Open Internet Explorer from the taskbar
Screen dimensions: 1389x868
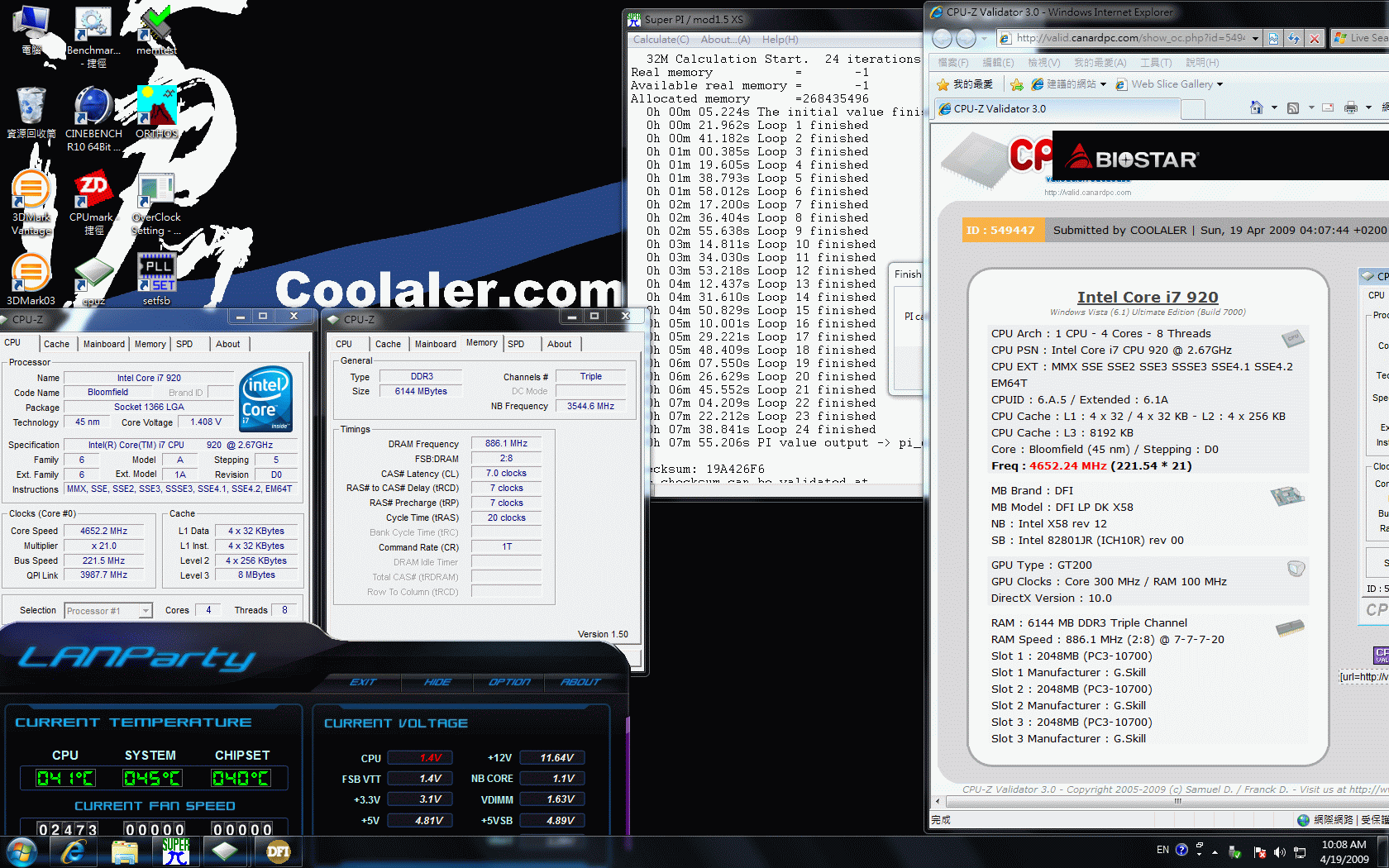click(74, 851)
